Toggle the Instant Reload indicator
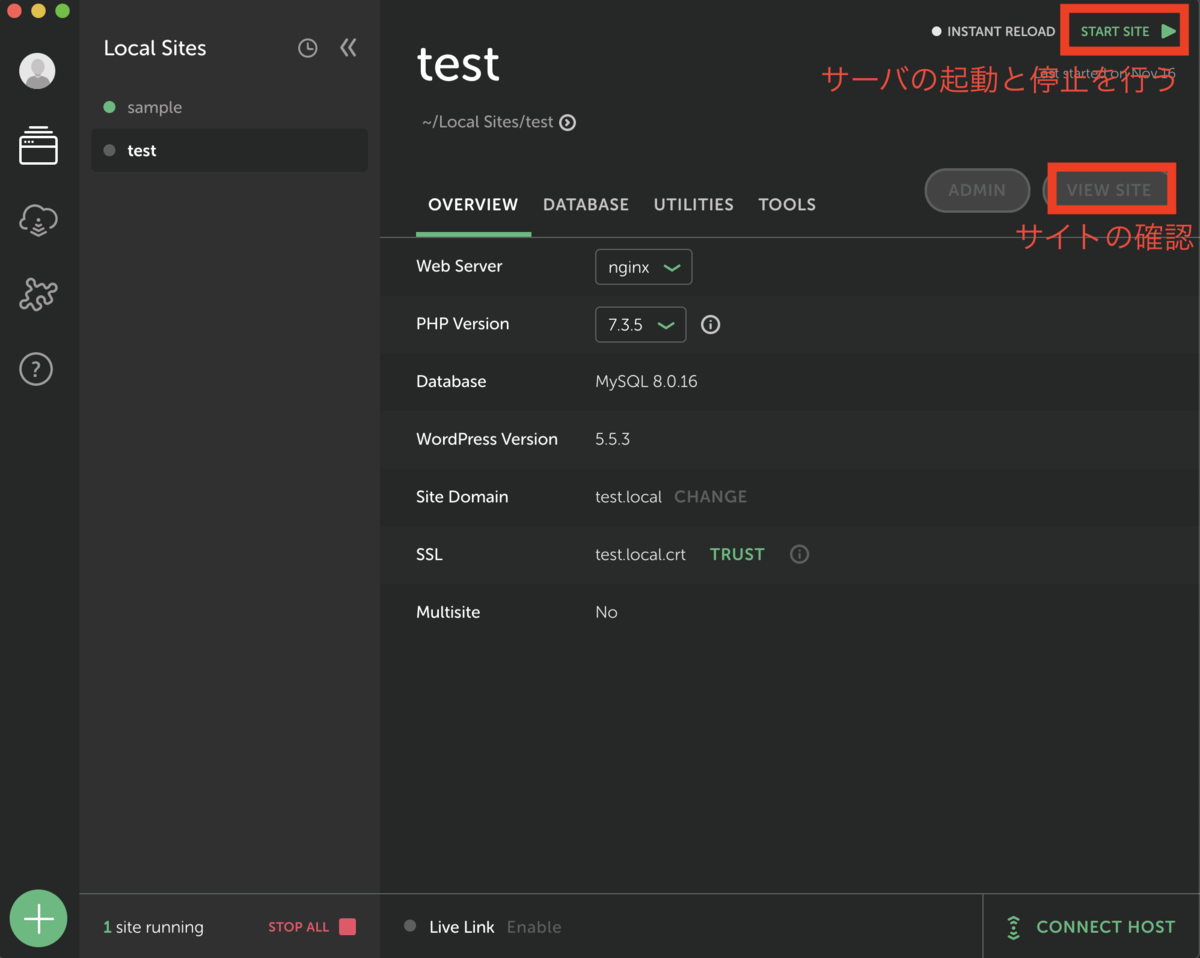1200x958 pixels. tap(993, 31)
